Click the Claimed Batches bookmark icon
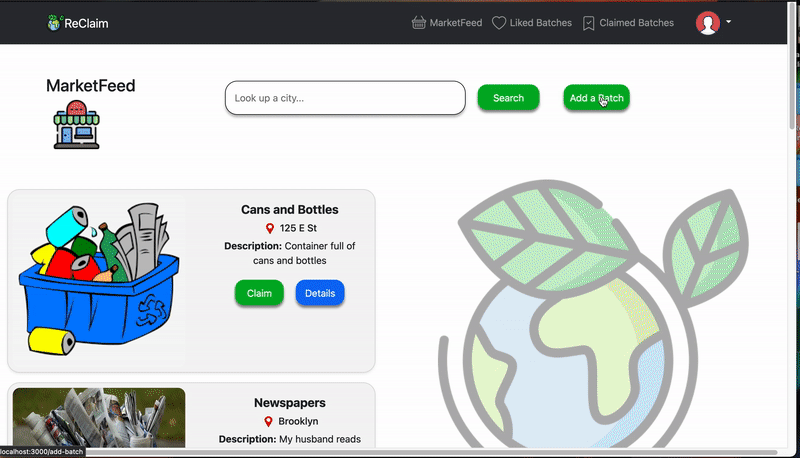800x458 pixels. (588, 23)
